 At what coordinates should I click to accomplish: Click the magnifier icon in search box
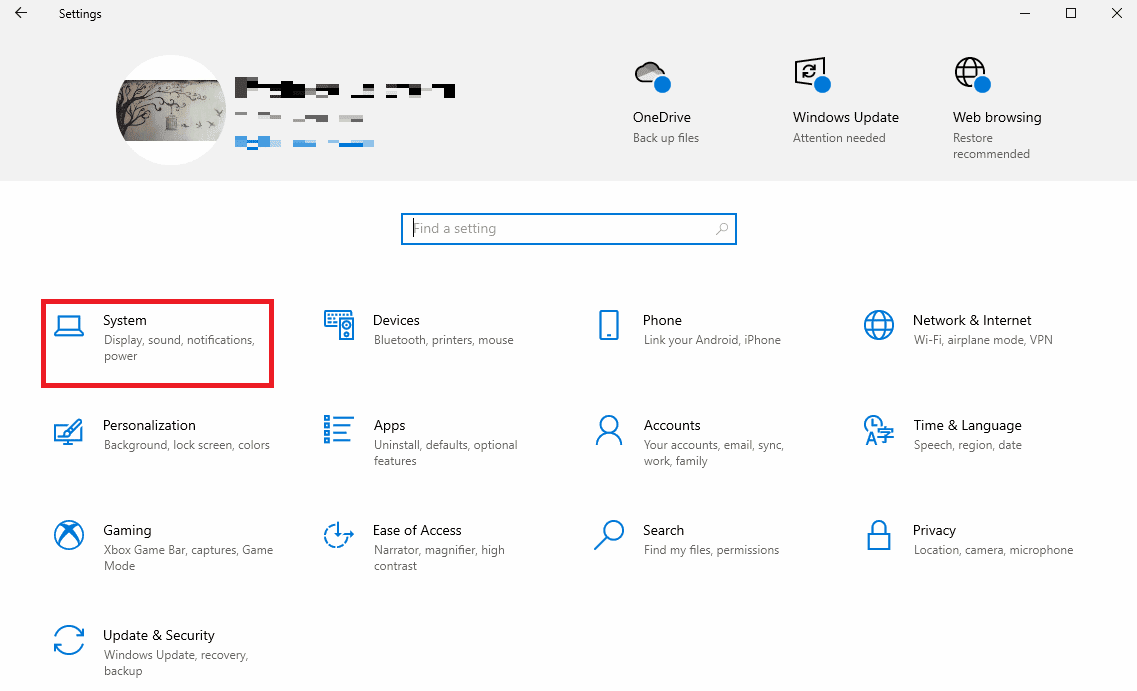click(x=722, y=229)
